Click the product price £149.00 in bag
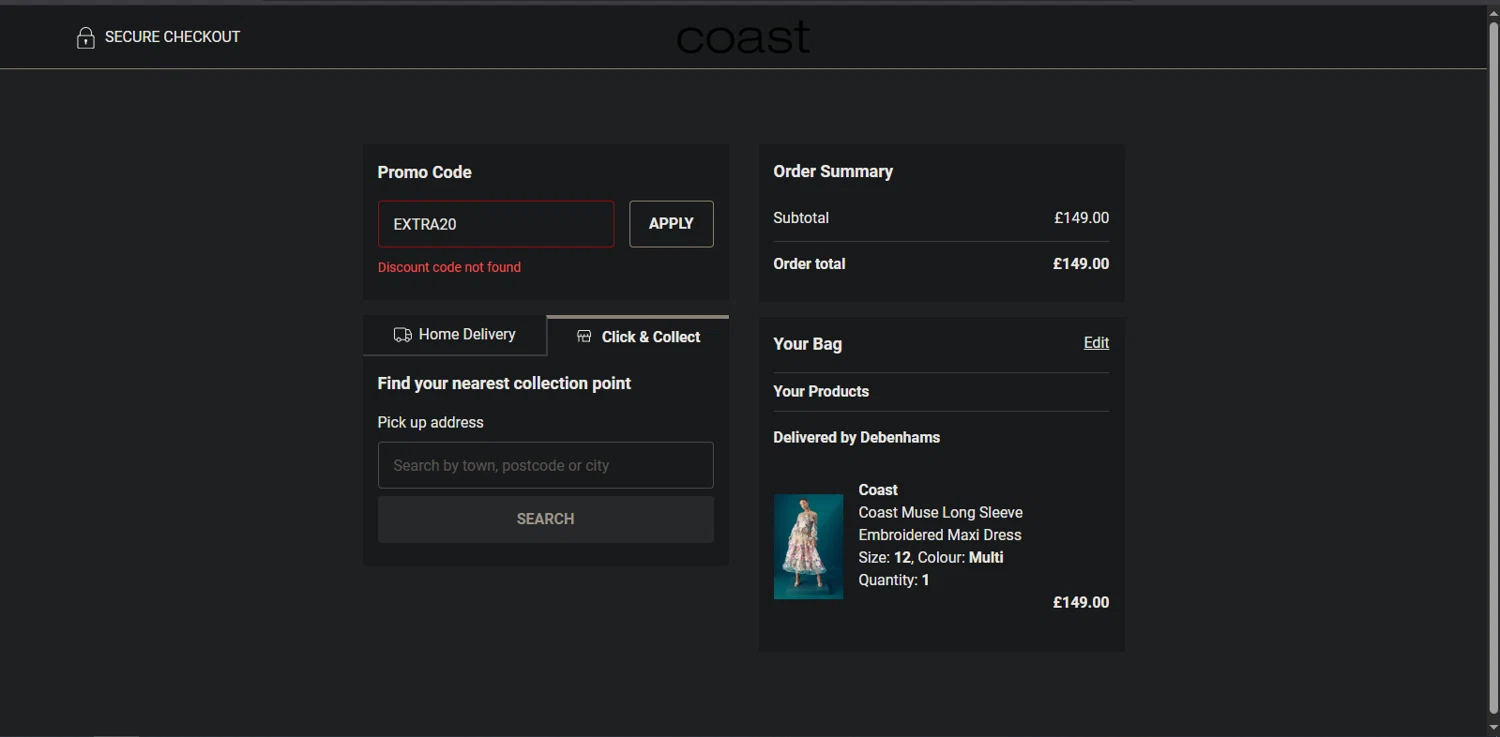This screenshot has height=737, width=1500. tap(1081, 603)
